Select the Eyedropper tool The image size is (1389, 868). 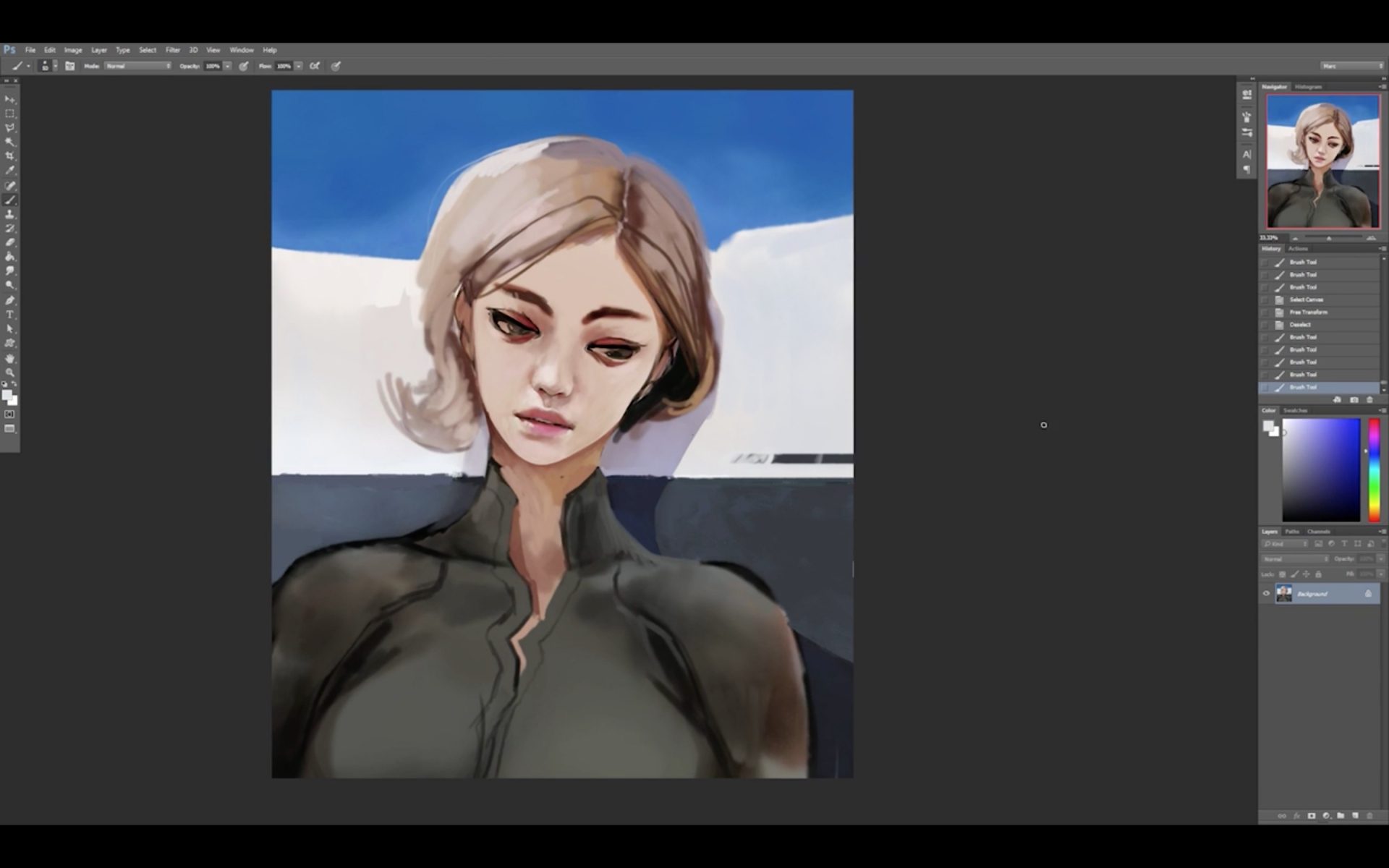click(10, 171)
